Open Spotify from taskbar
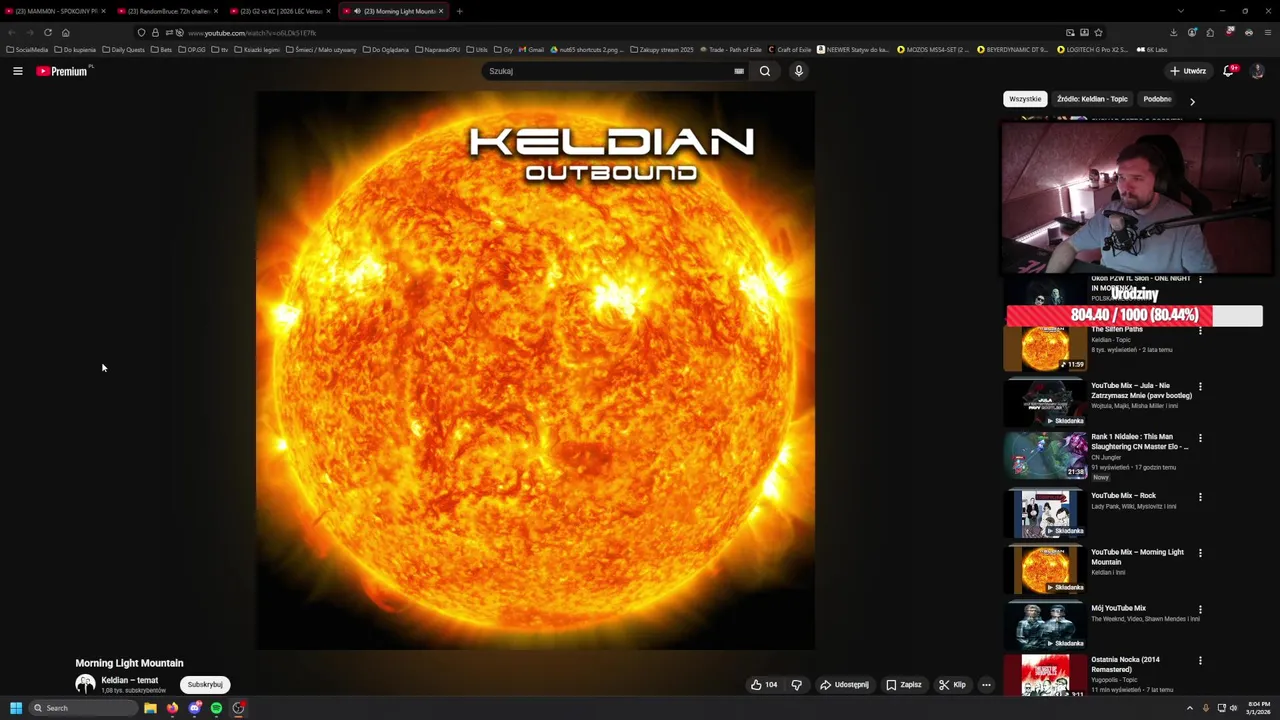Image resolution: width=1280 pixels, height=720 pixels. click(216, 708)
